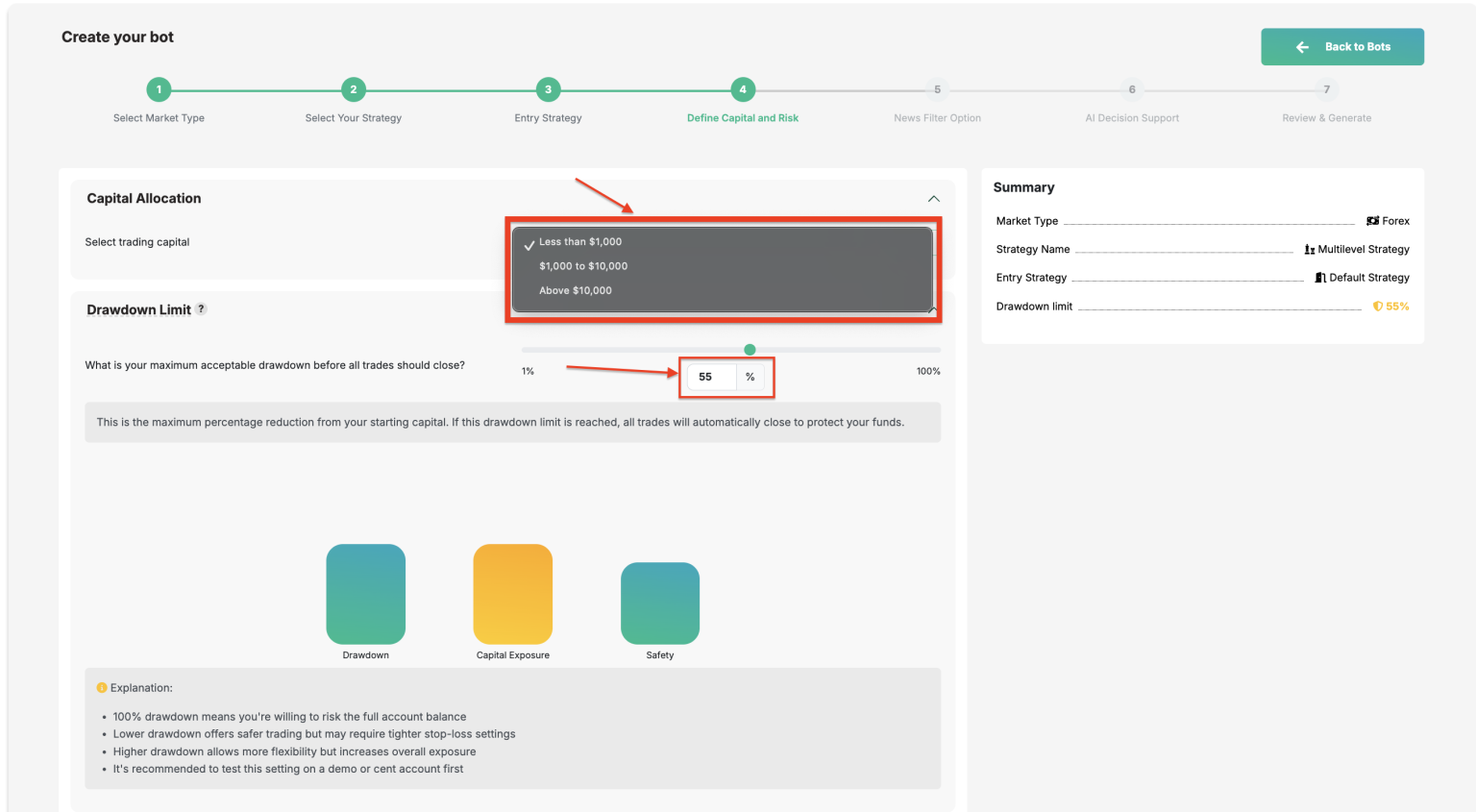The width and height of the screenshot is (1476, 812).
Task: Open the Review & Generate step
Action: click(1327, 89)
